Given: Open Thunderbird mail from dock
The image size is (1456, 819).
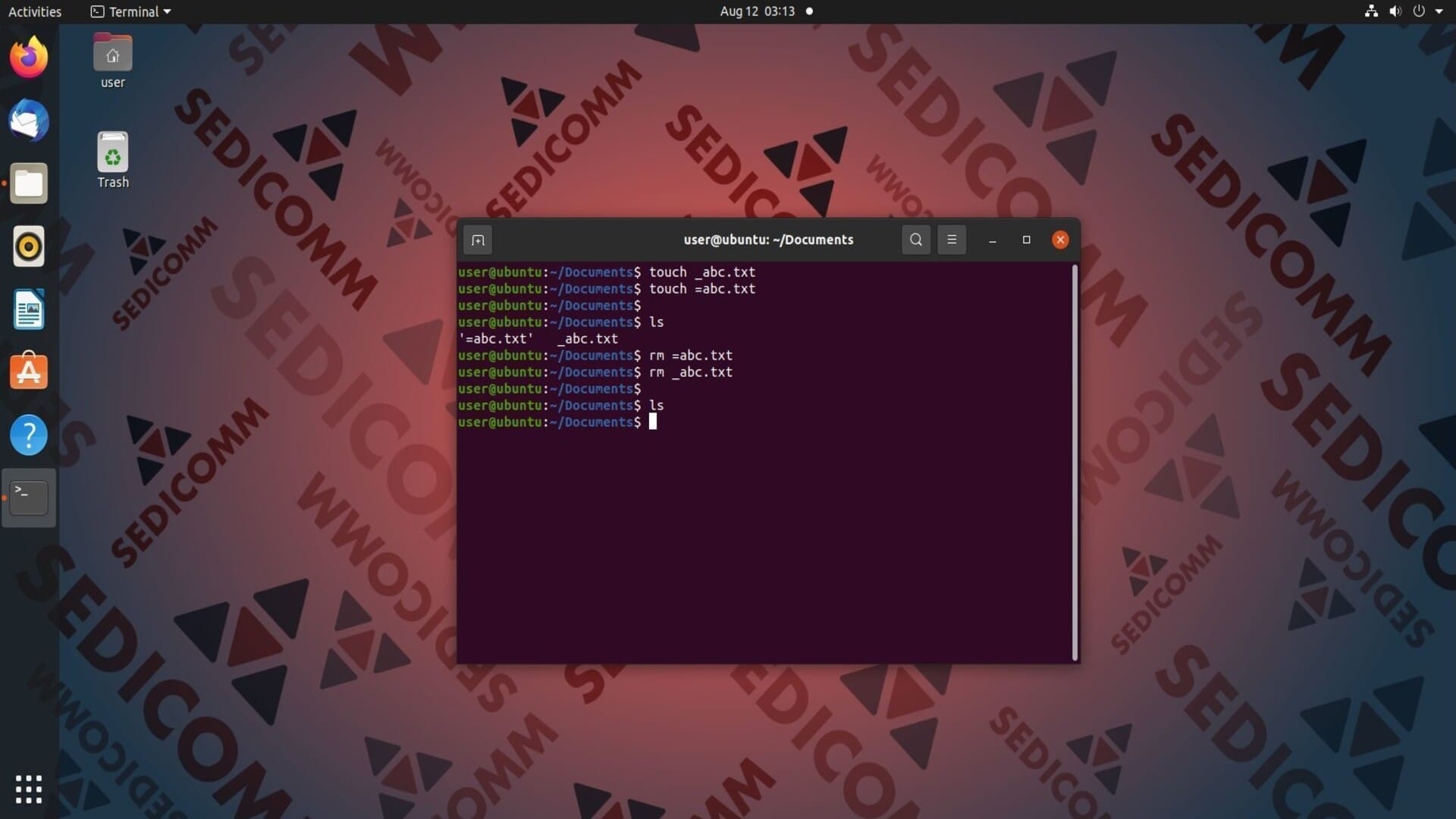Looking at the screenshot, I should click(x=29, y=121).
